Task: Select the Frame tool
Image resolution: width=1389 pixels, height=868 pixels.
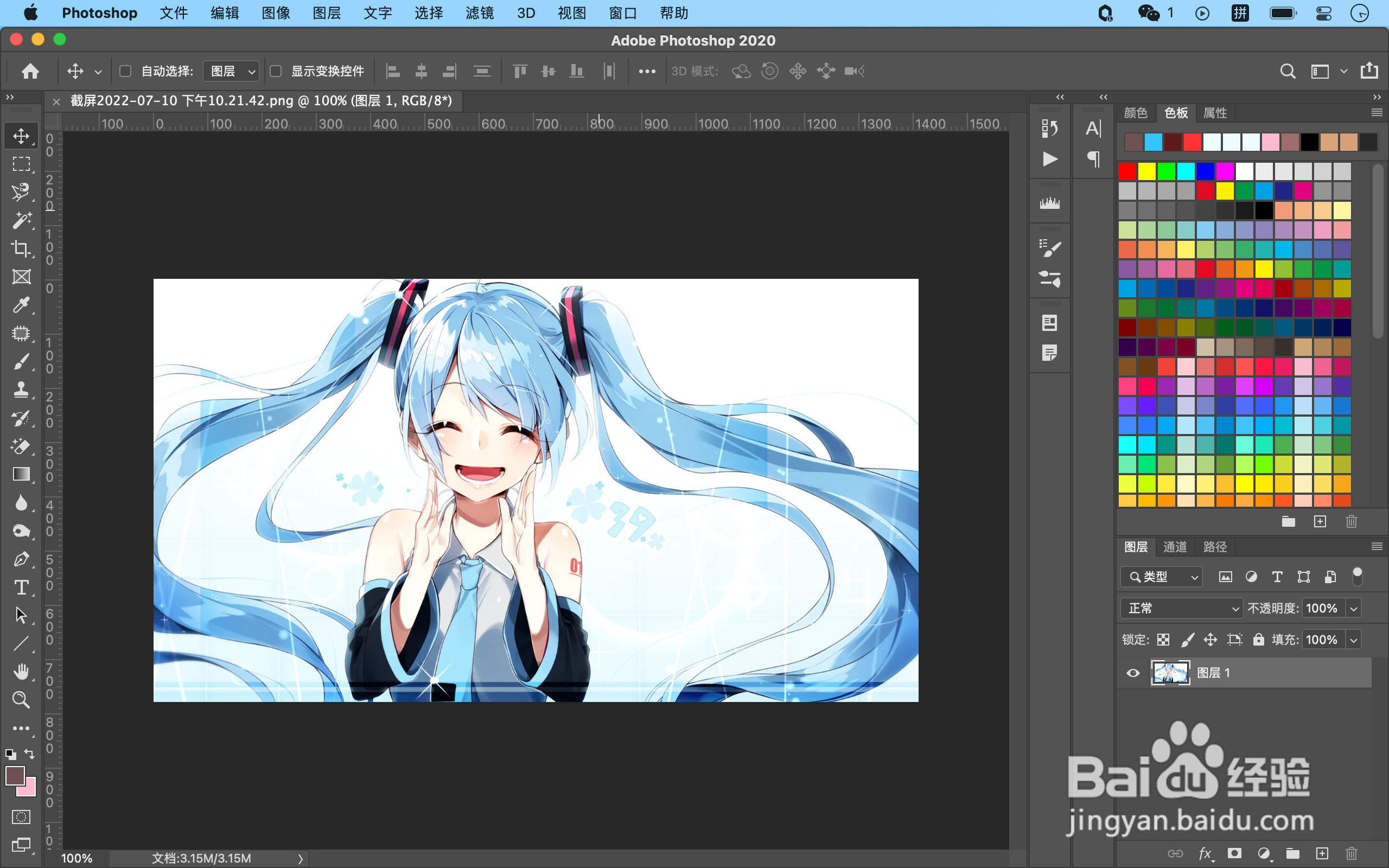Action: pyautogui.click(x=21, y=277)
